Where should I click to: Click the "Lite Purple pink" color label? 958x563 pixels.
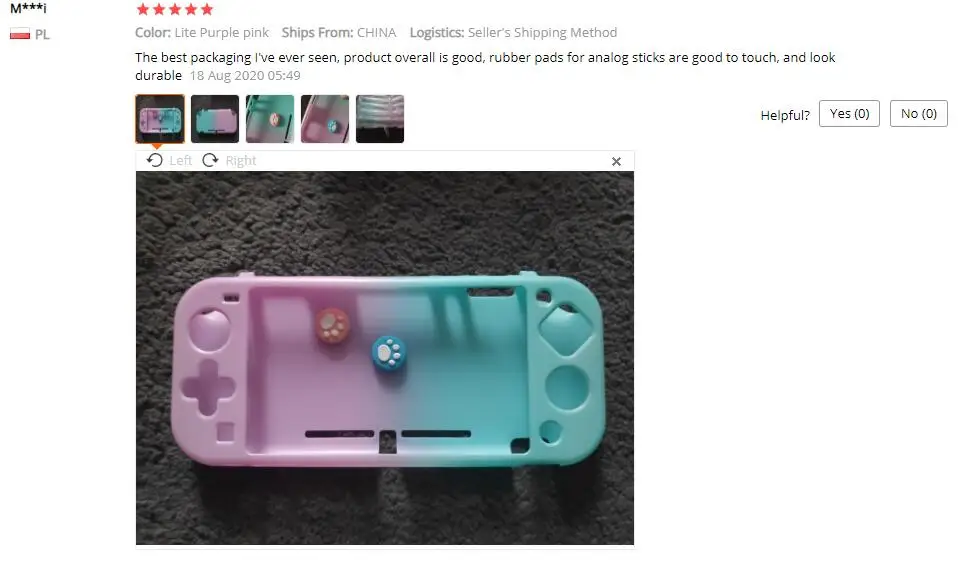221,32
